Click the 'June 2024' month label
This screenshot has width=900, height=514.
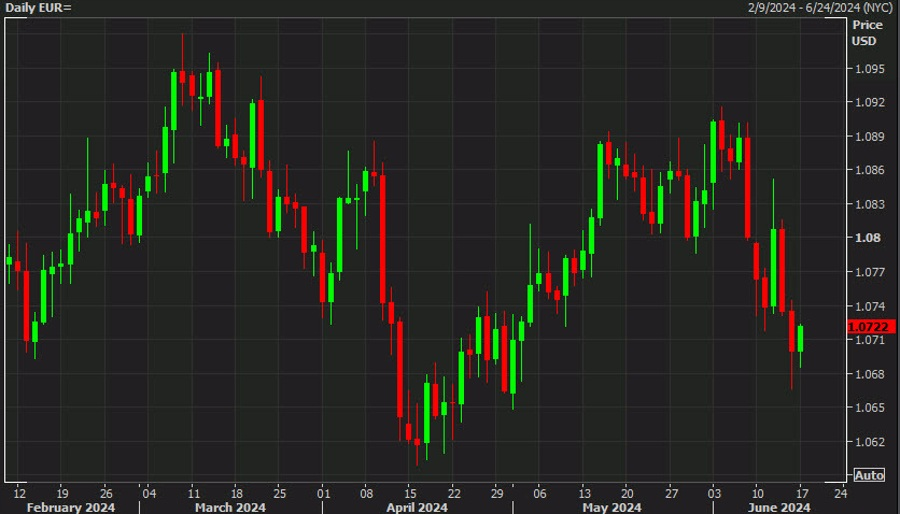point(781,507)
